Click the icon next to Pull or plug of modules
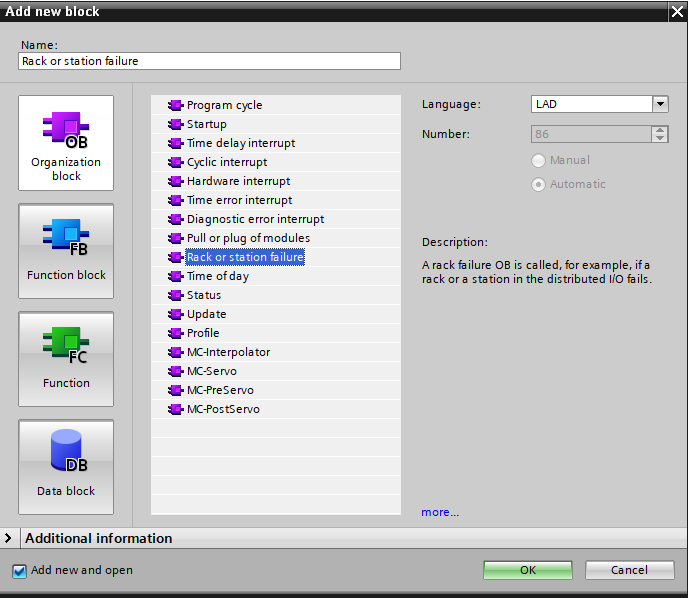688x598 pixels. [176, 238]
